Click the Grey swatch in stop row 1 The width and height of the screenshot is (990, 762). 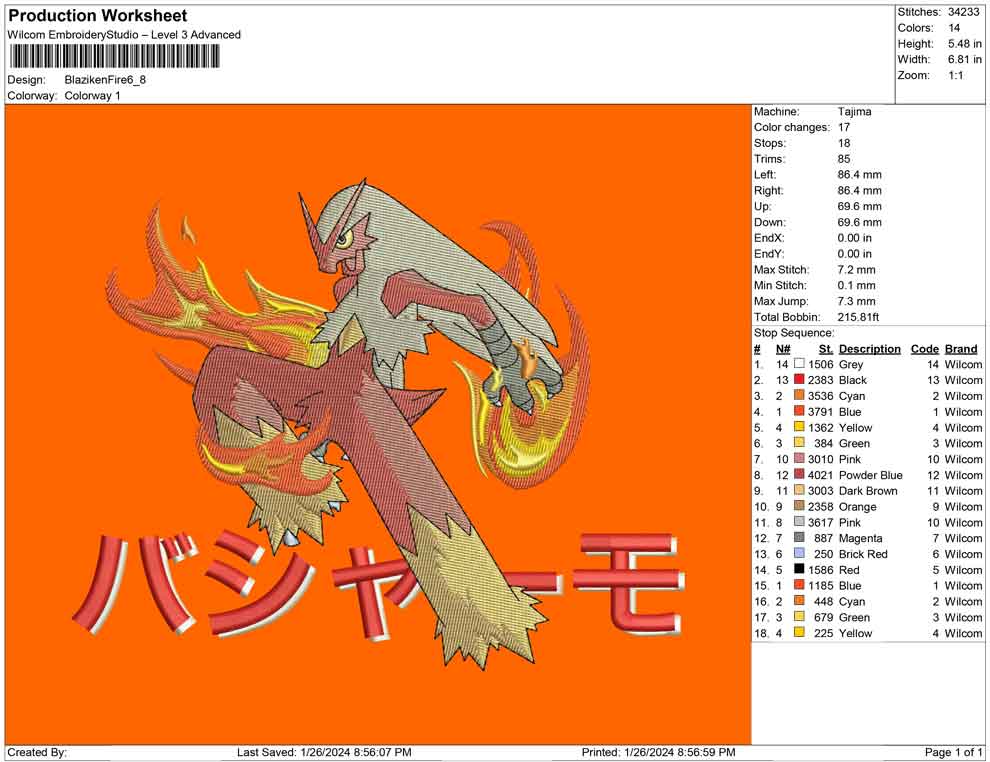coord(799,364)
